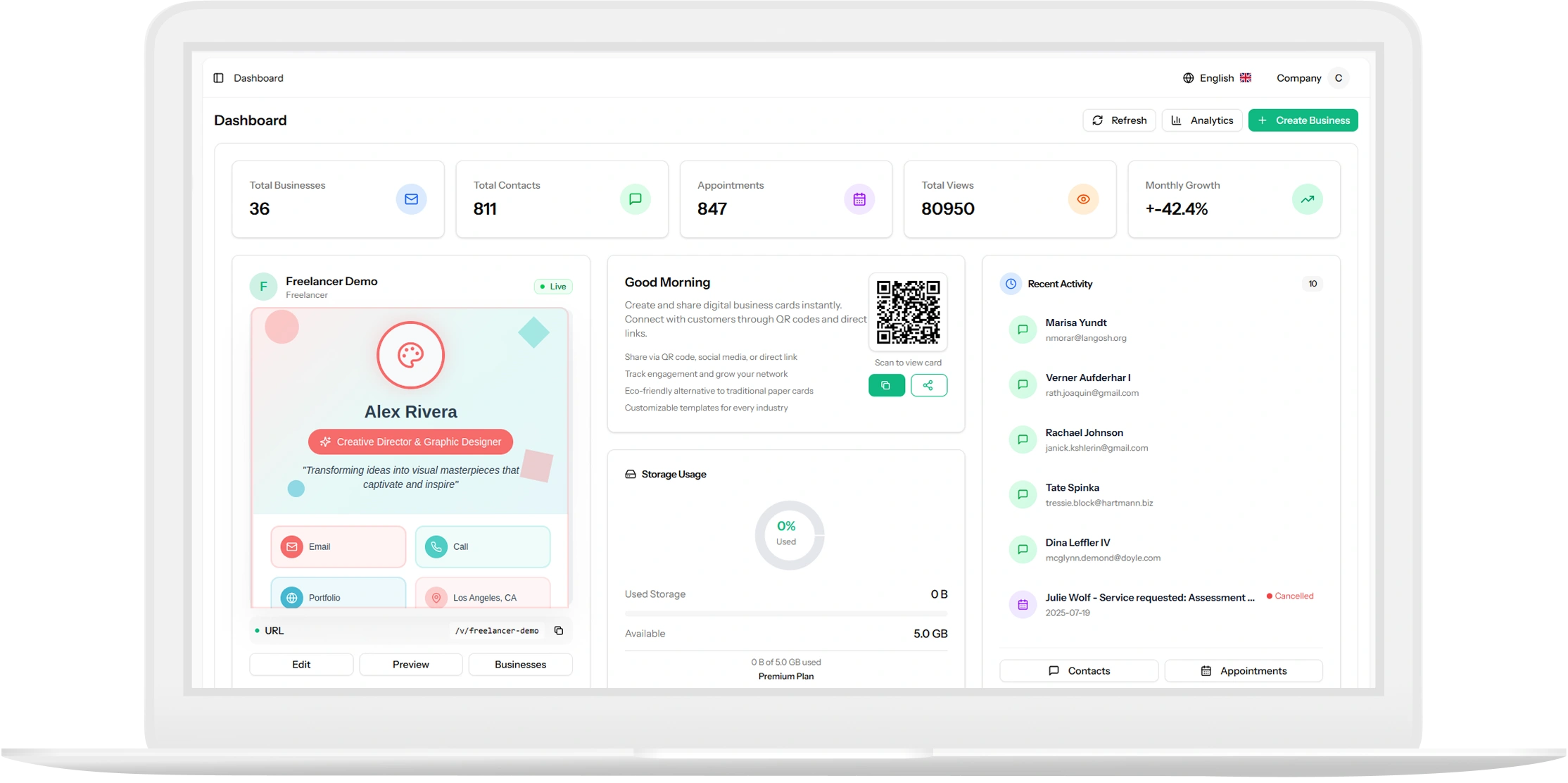The image size is (1568, 783).
Task: Click the 10 activity count badge
Action: (1313, 284)
